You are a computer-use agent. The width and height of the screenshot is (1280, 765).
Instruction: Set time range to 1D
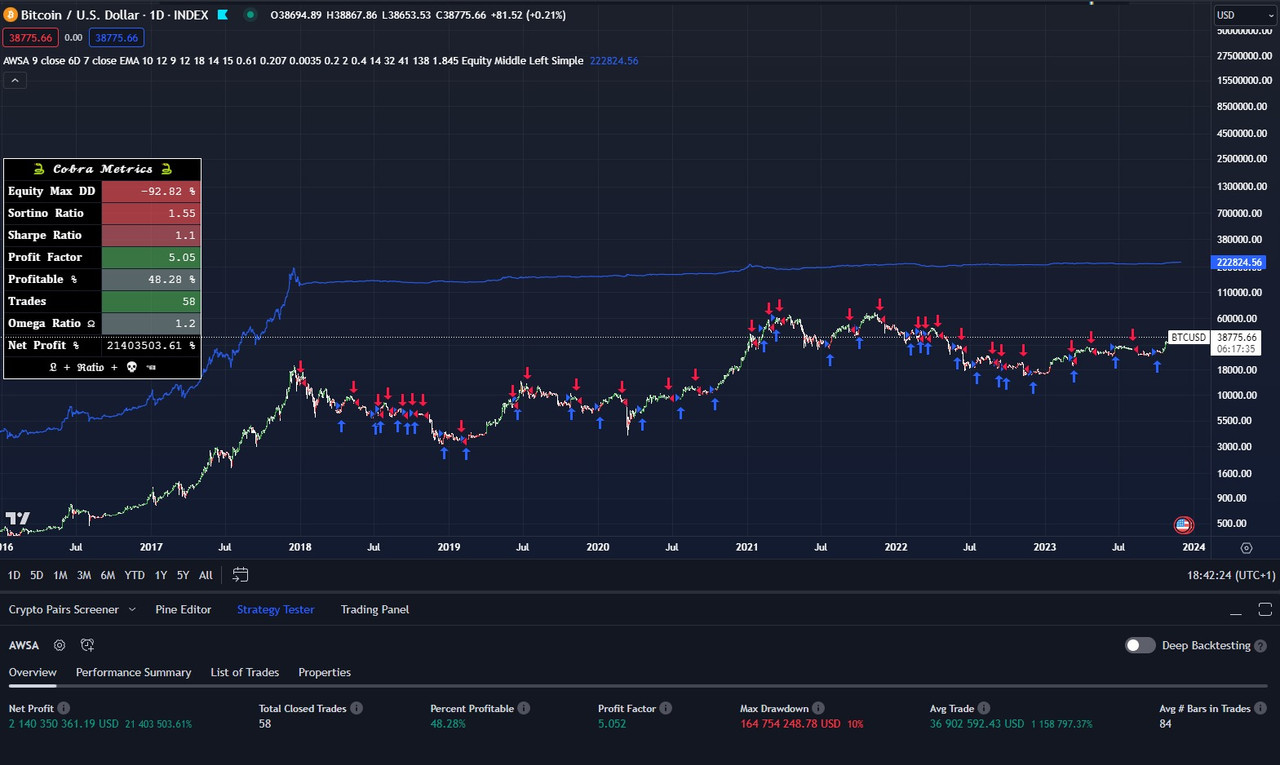14,575
